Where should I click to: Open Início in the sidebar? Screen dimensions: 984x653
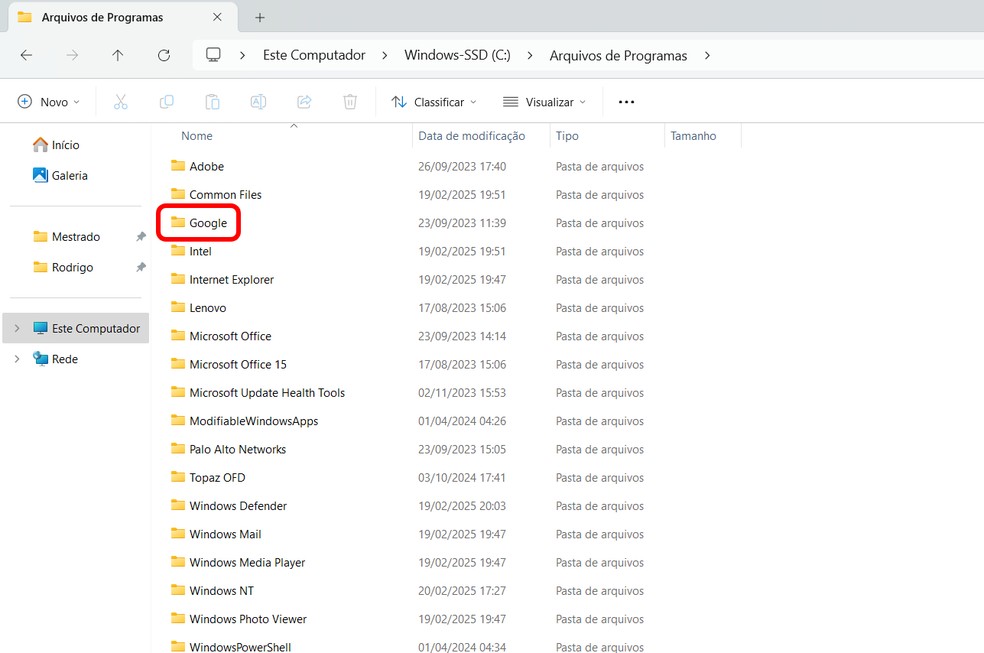click(56, 145)
